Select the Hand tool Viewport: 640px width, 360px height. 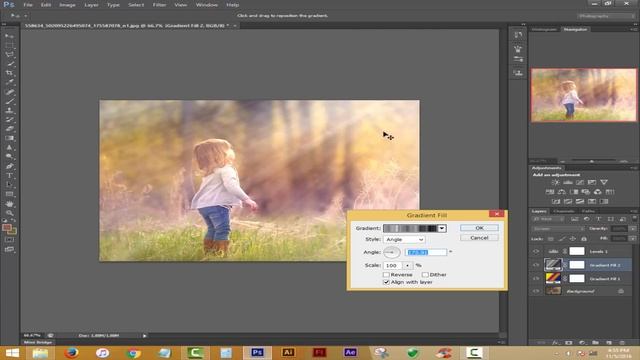pyautogui.click(x=9, y=204)
